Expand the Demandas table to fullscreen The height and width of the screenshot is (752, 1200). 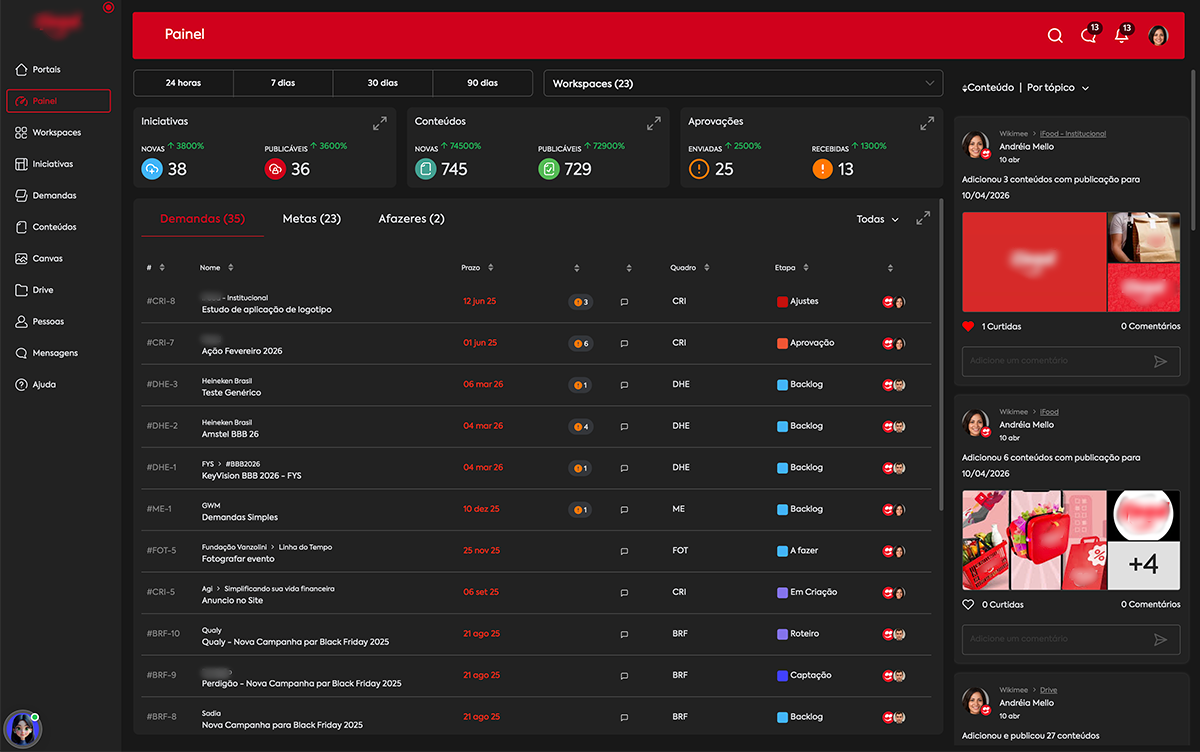tap(923, 218)
